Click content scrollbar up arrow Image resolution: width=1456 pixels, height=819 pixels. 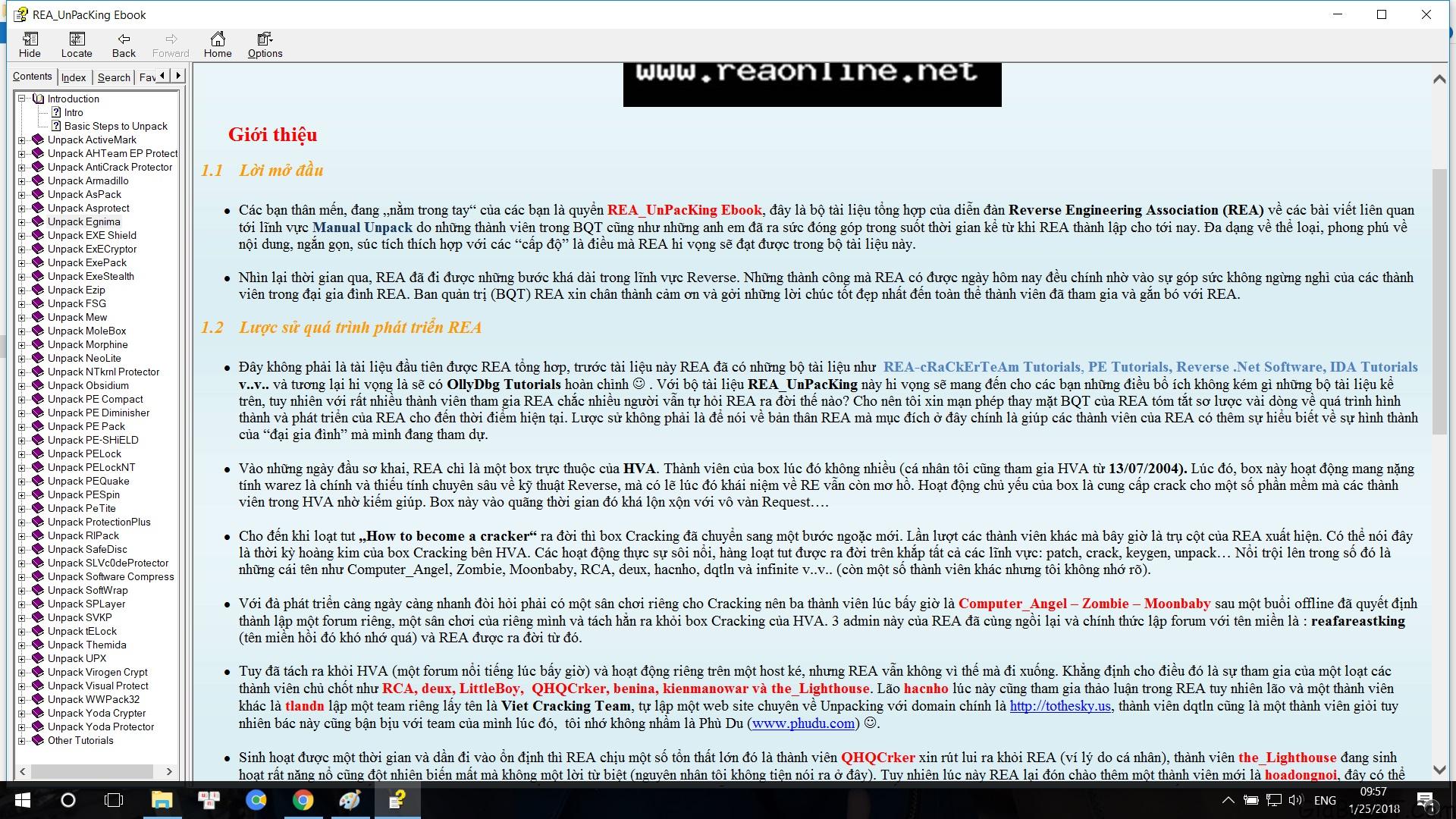pos(1439,79)
